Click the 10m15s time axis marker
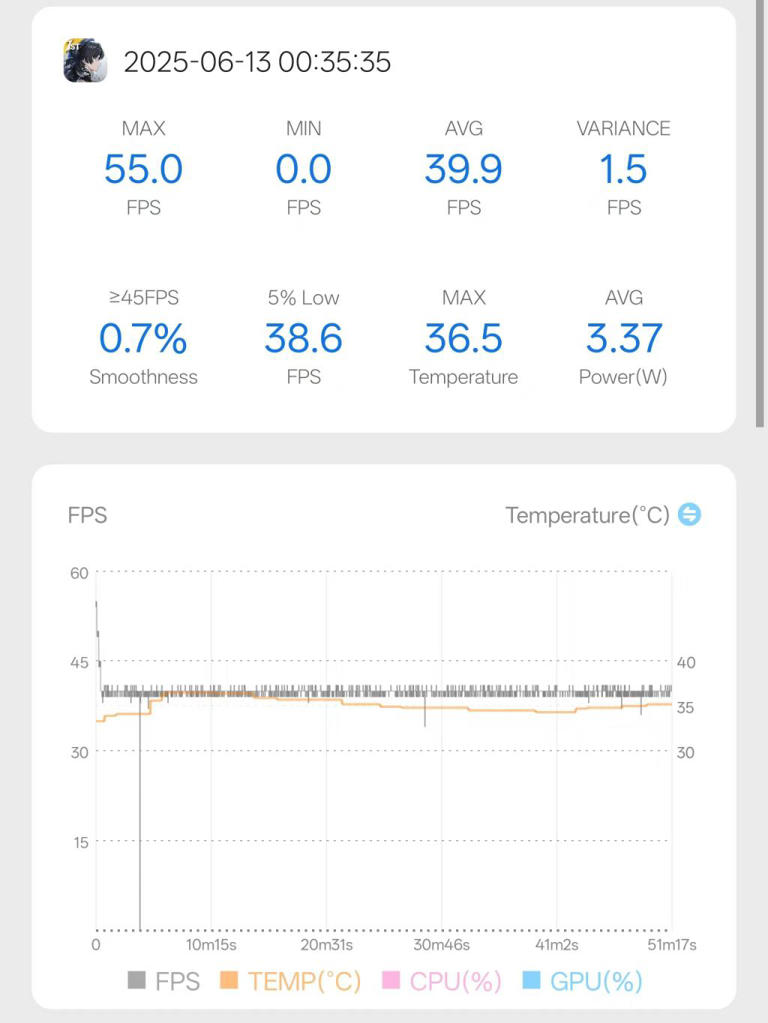The width and height of the screenshot is (768, 1023). [x=211, y=945]
